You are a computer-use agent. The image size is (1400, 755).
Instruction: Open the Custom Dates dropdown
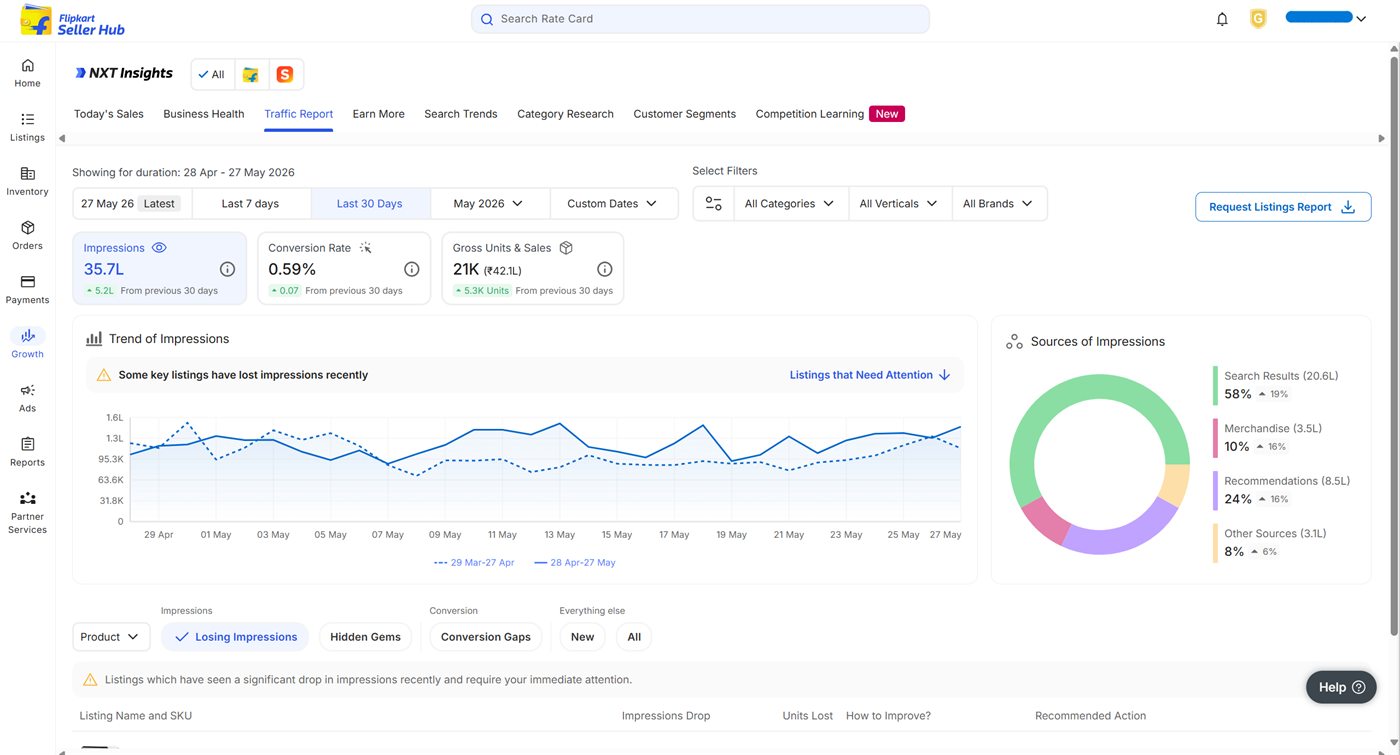[x=614, y=203]
